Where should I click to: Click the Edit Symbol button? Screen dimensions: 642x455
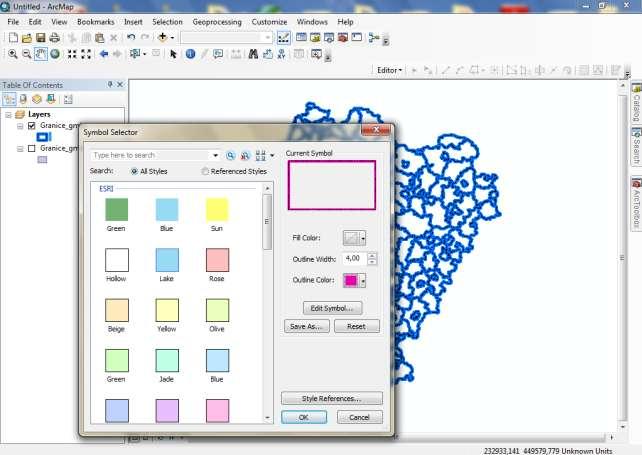point(332,308)
